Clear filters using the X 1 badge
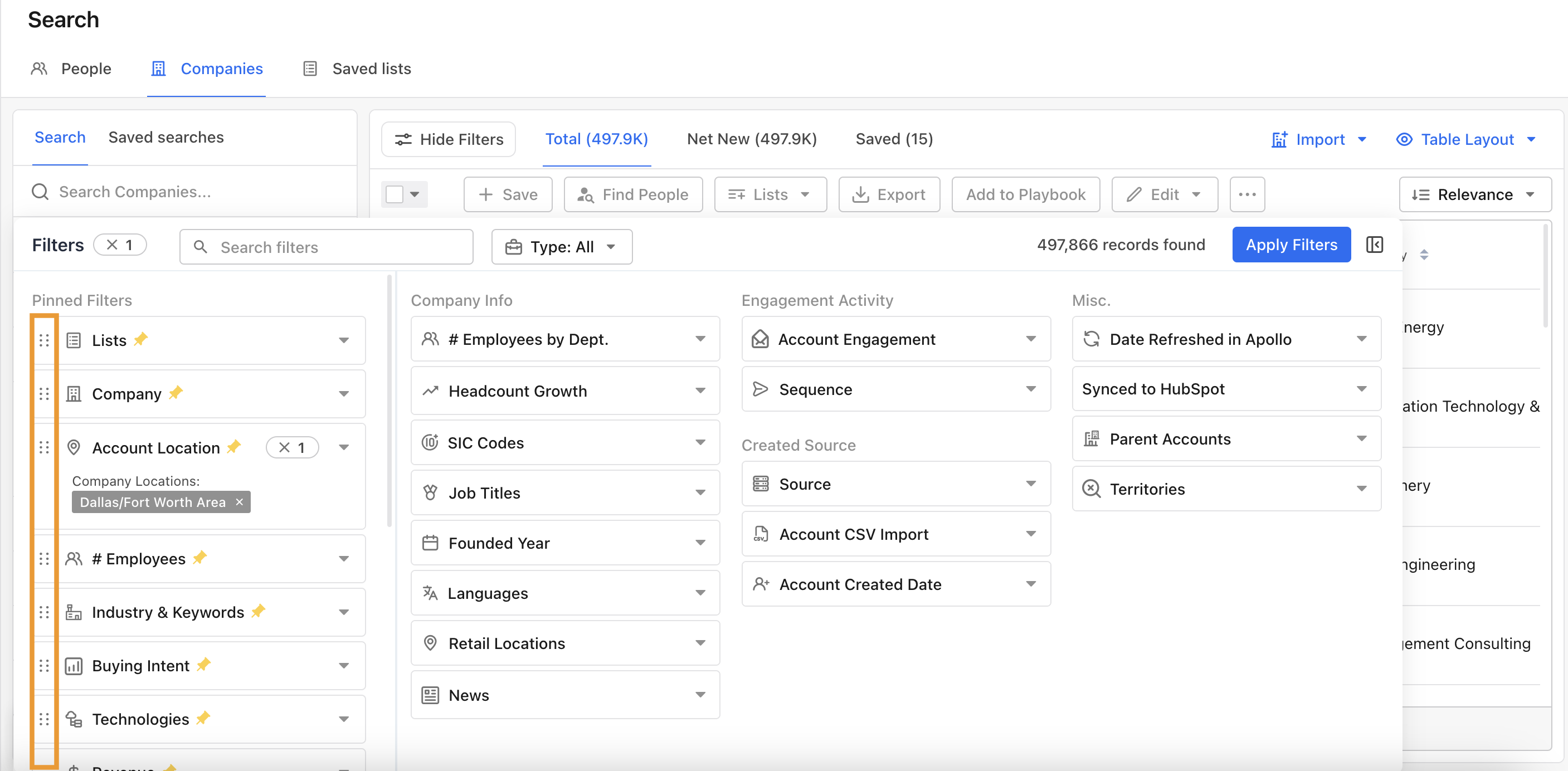Viewport: 1568px width, 771px height. coord(120,245)
